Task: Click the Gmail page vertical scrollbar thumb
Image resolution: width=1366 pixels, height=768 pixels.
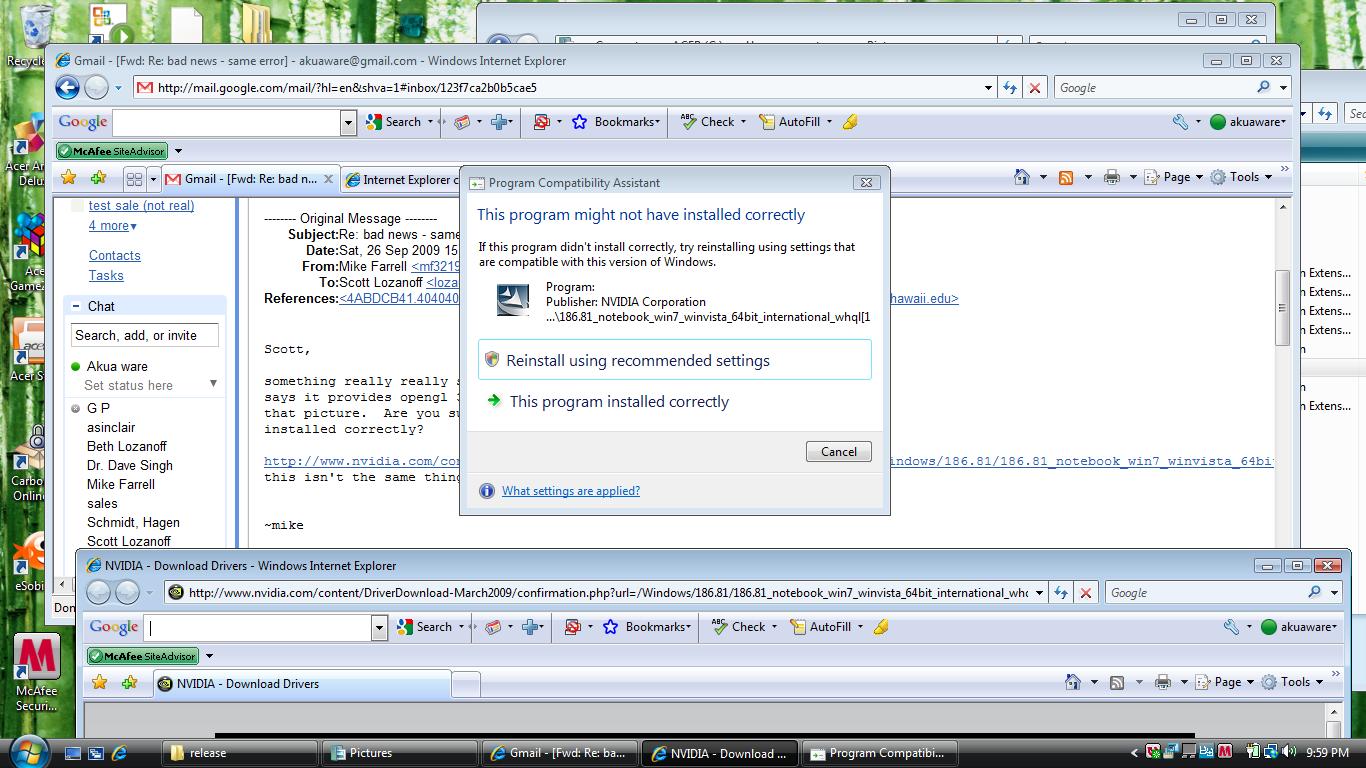Action: [x=1282, y=308]
